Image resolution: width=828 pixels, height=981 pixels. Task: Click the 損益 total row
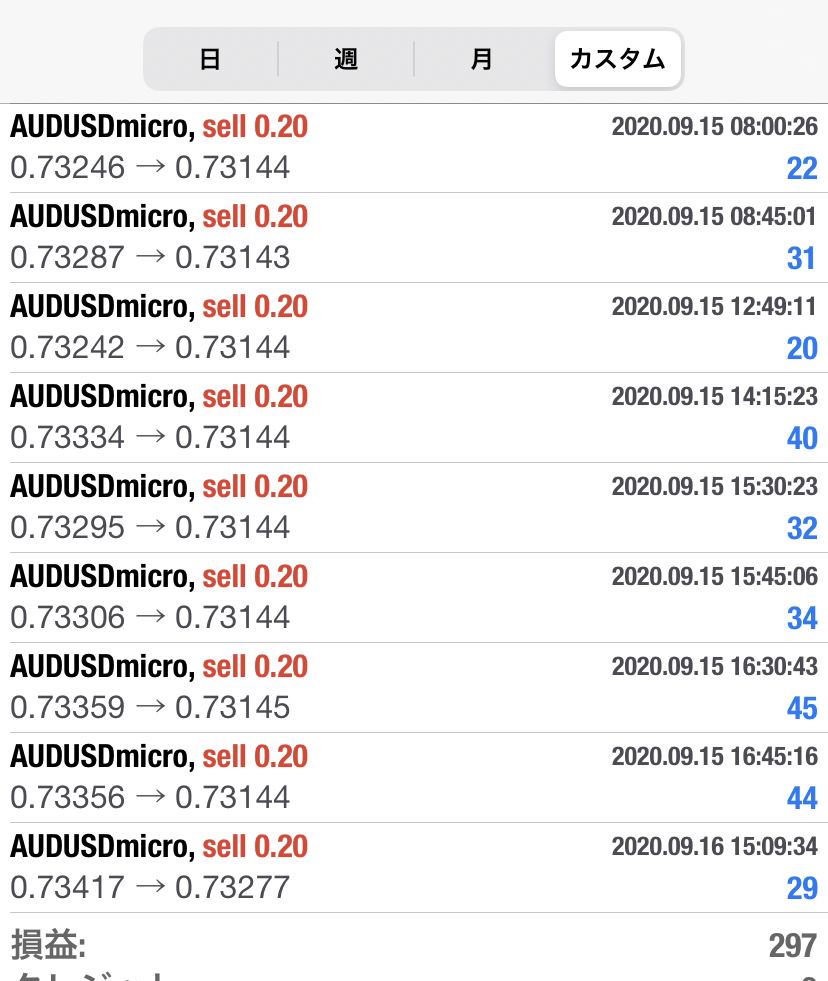click(x=413, y=945)
